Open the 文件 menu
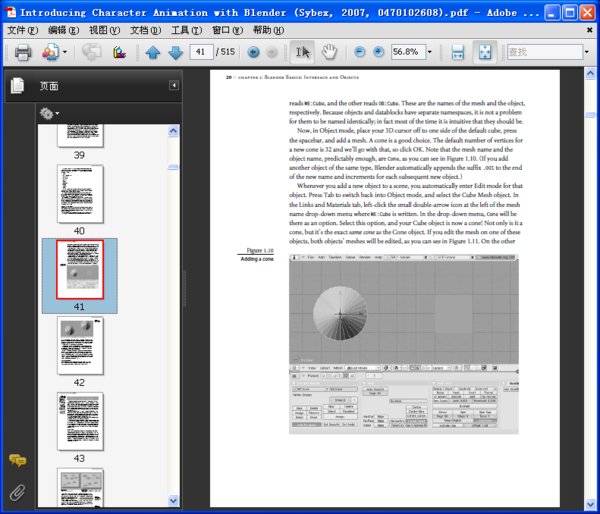The height and width of the screenshot is (514, 600). [23, 30]
